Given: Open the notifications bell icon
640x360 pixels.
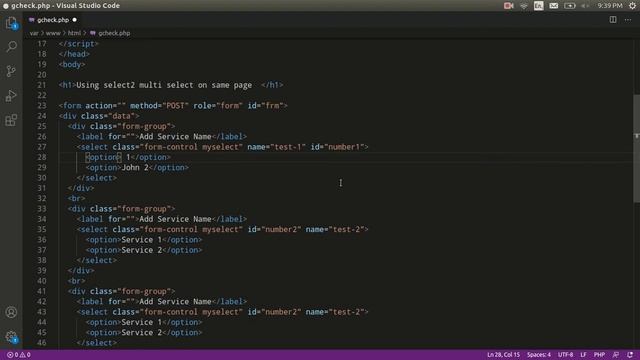Looking at the screenshot, I should click(630, 355).
